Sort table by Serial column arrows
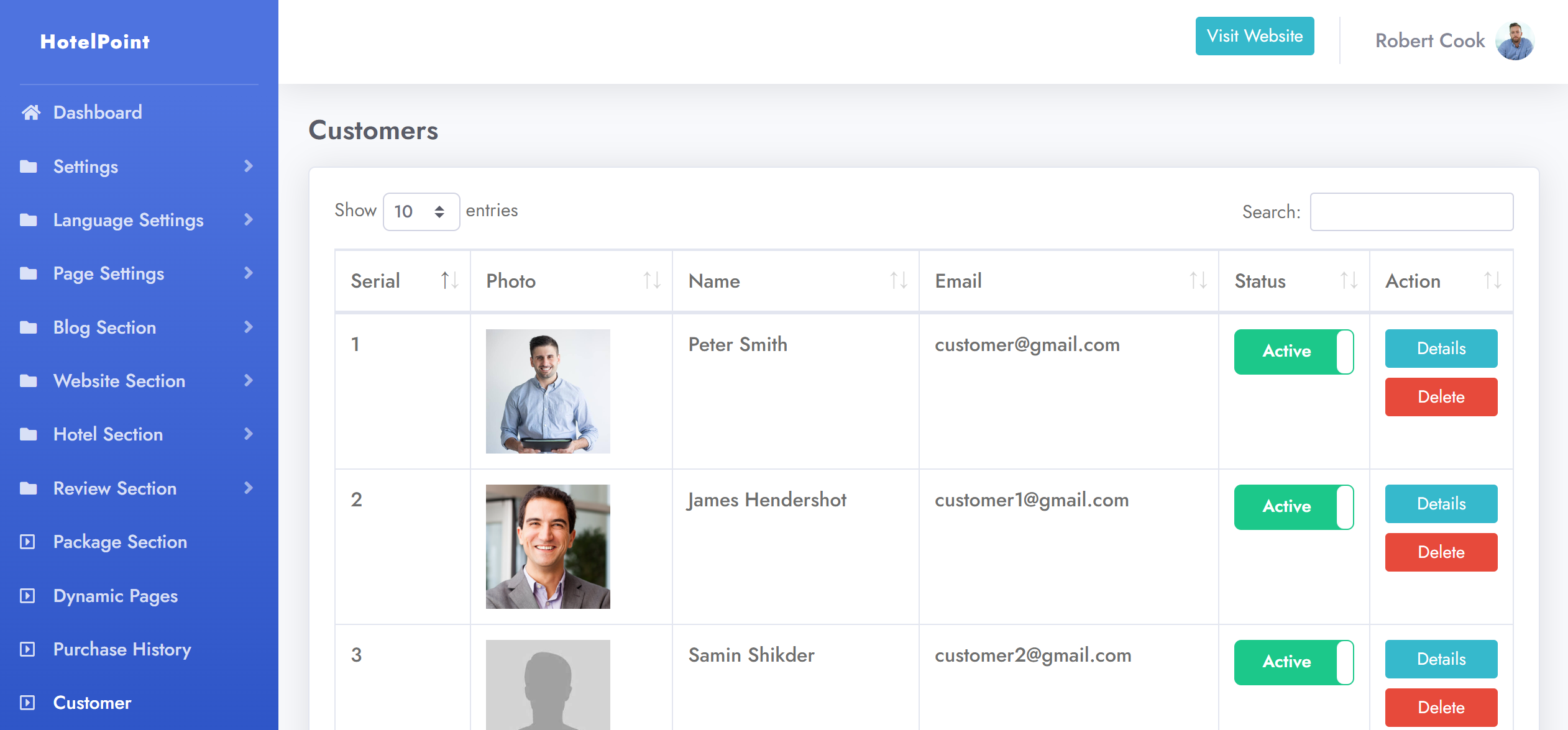This screenshot has width=1568, height=730. coord(449,281)
